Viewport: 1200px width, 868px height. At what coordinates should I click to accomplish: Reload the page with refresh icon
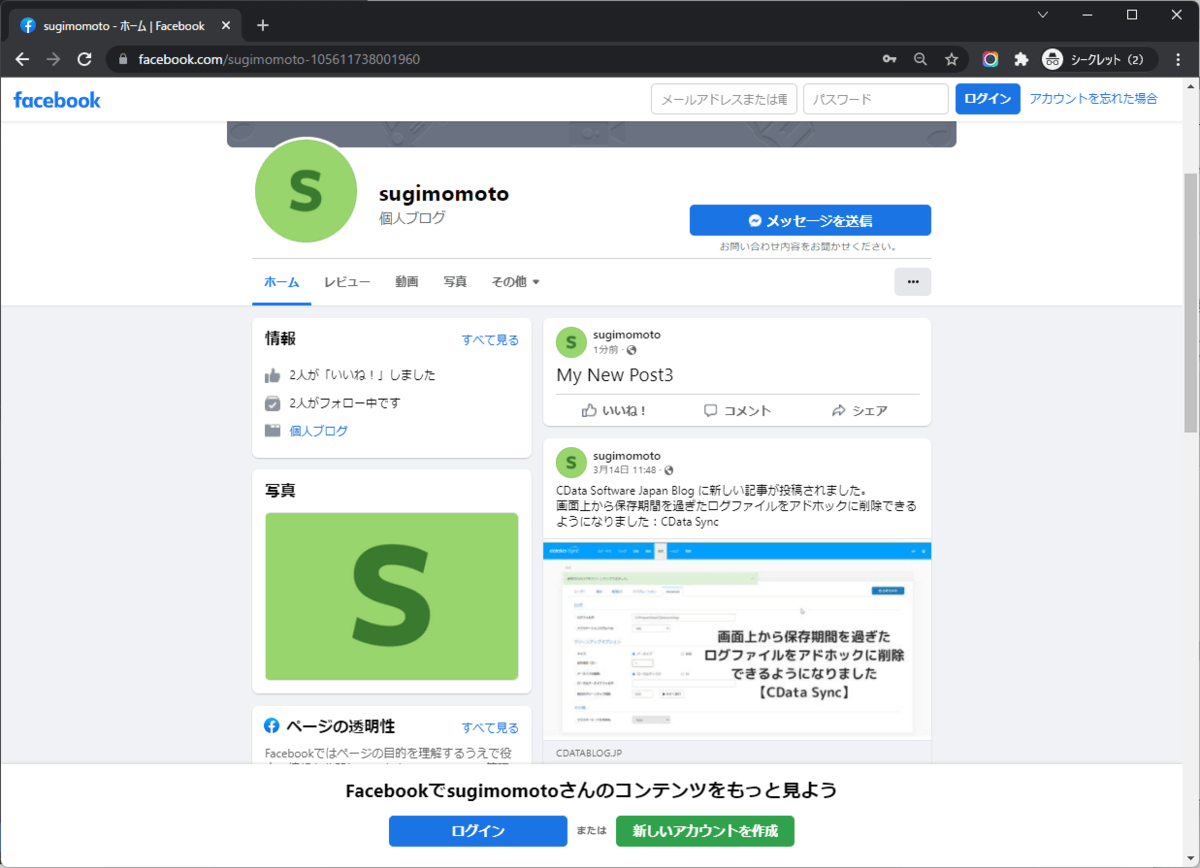(x=85, y=59)
